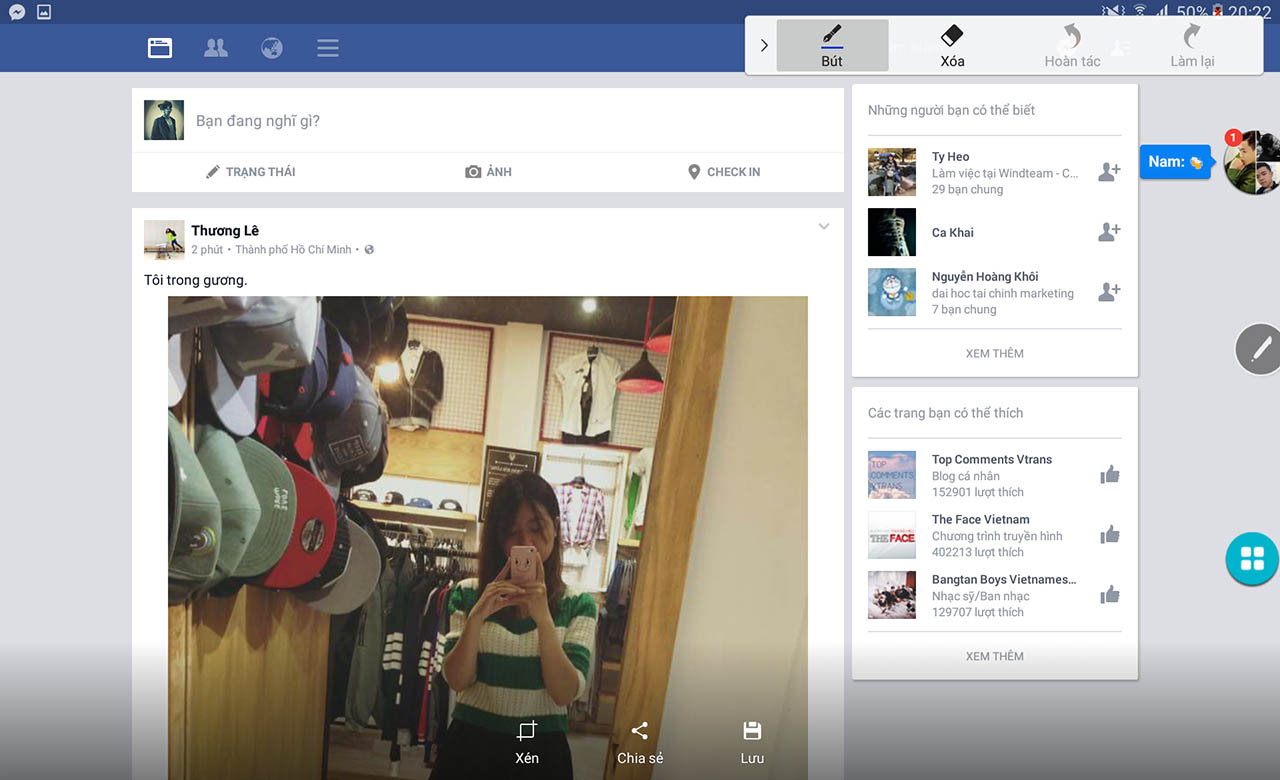The image size is (1280, 780).
Task: Open Ca Khai's profile picture
Action: (x=892, y=232)
